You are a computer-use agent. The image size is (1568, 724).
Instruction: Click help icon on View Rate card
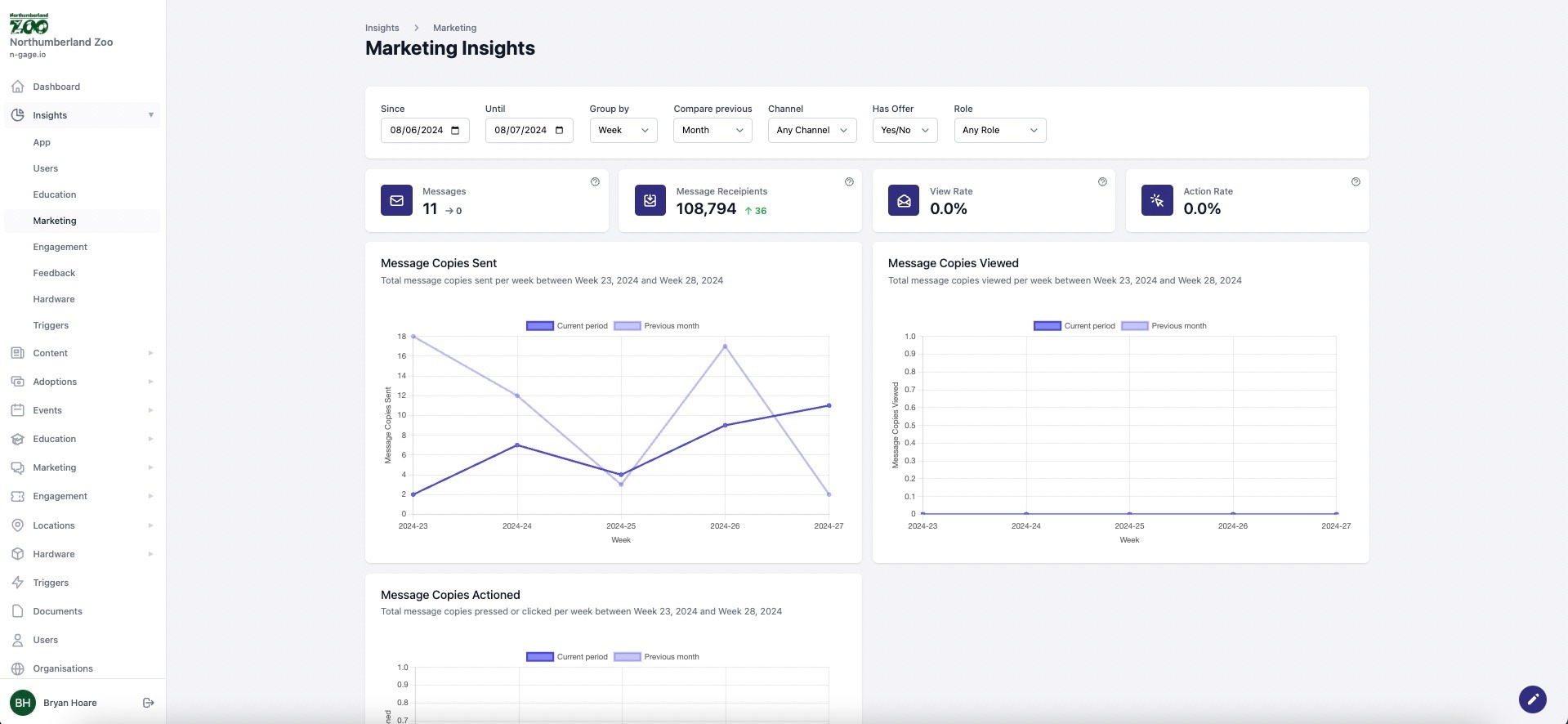tap(1102, 182)
